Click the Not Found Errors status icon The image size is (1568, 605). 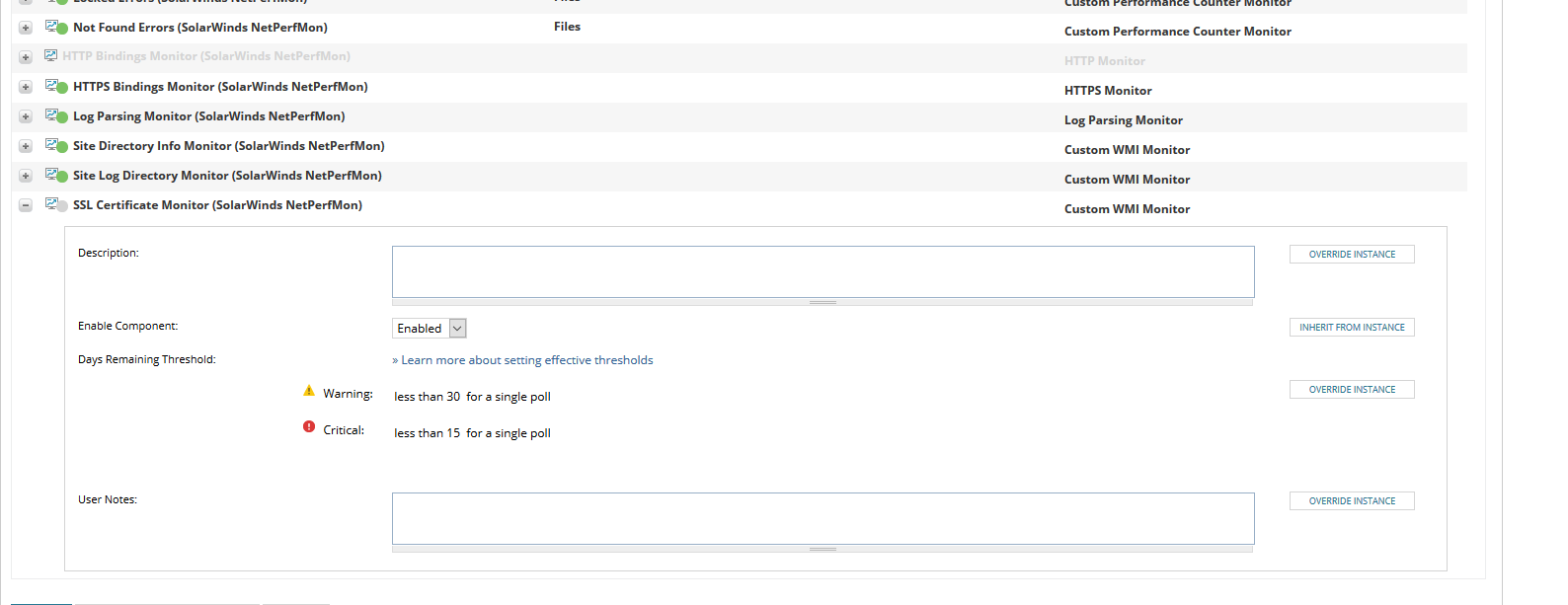click(56, 27)
